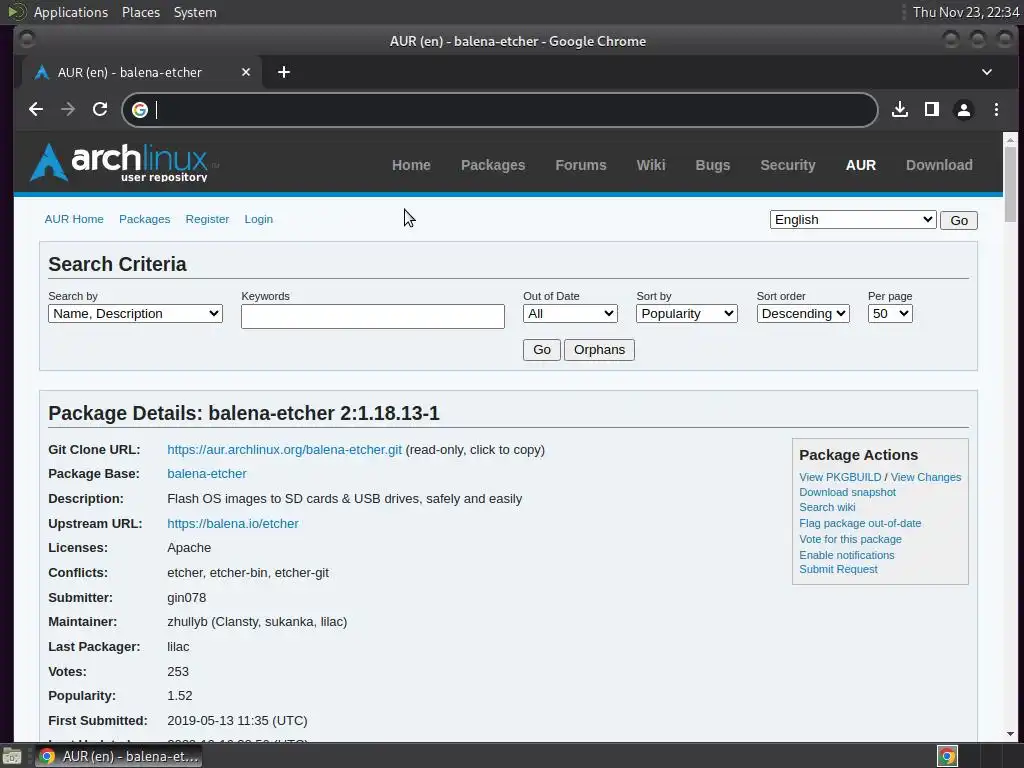Expand the Sort by Popularity dropdown

click(x=686, y=313)
